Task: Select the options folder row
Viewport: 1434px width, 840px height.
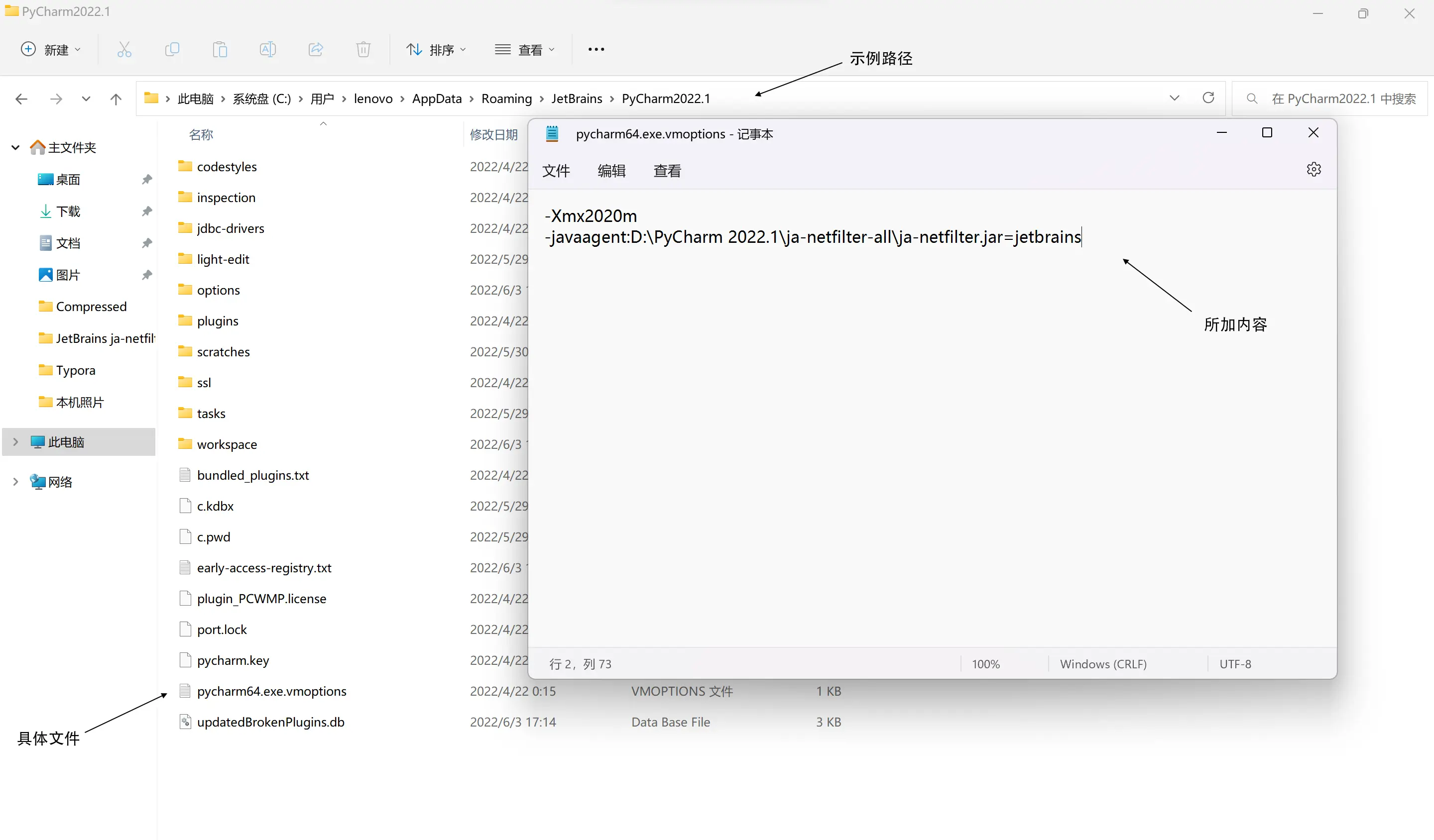Action: coord(218,290)
